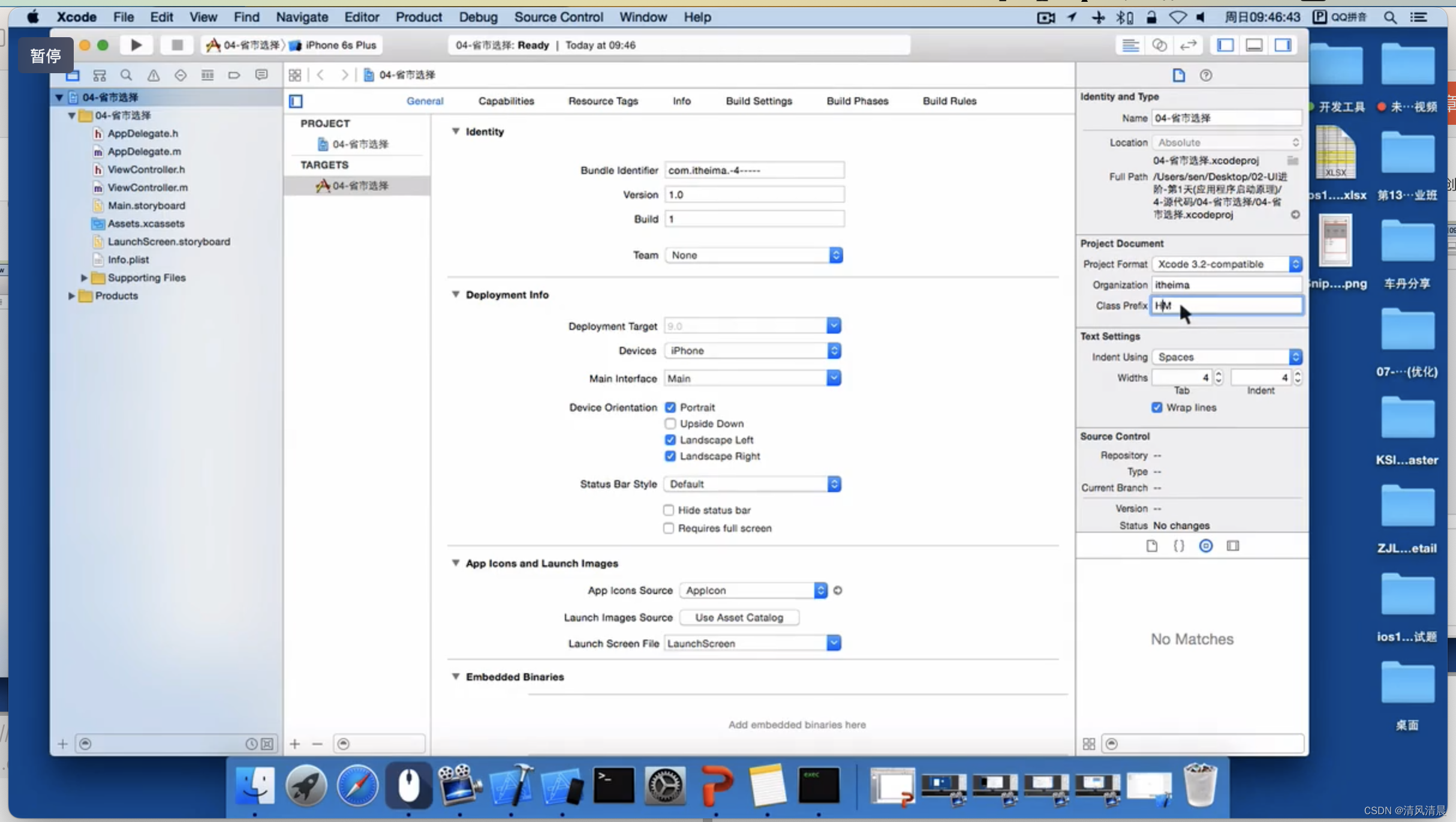The width and height of the screenshot is (1456, 822).
Task: Check the Upside Down orientation
Action: tap(670, 424)
